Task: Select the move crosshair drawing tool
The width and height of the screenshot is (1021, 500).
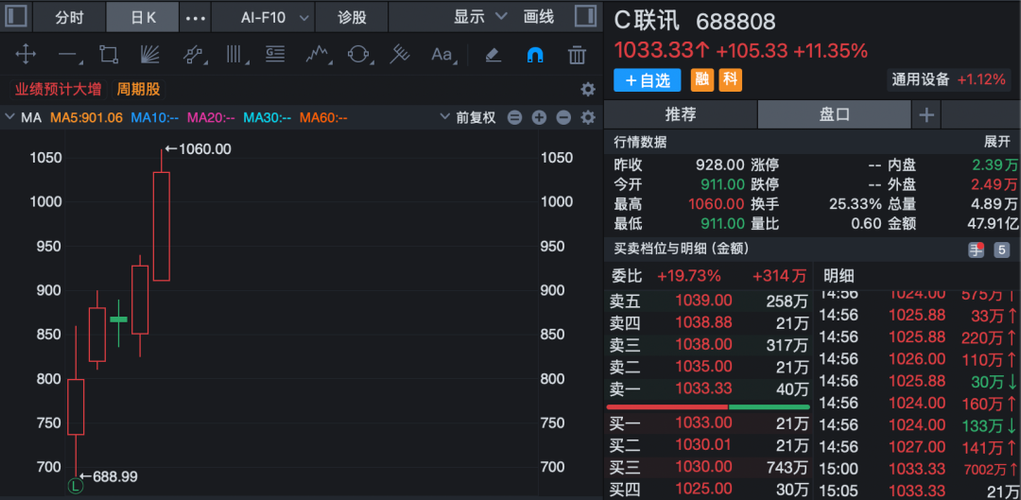Action: click(25, 54)
